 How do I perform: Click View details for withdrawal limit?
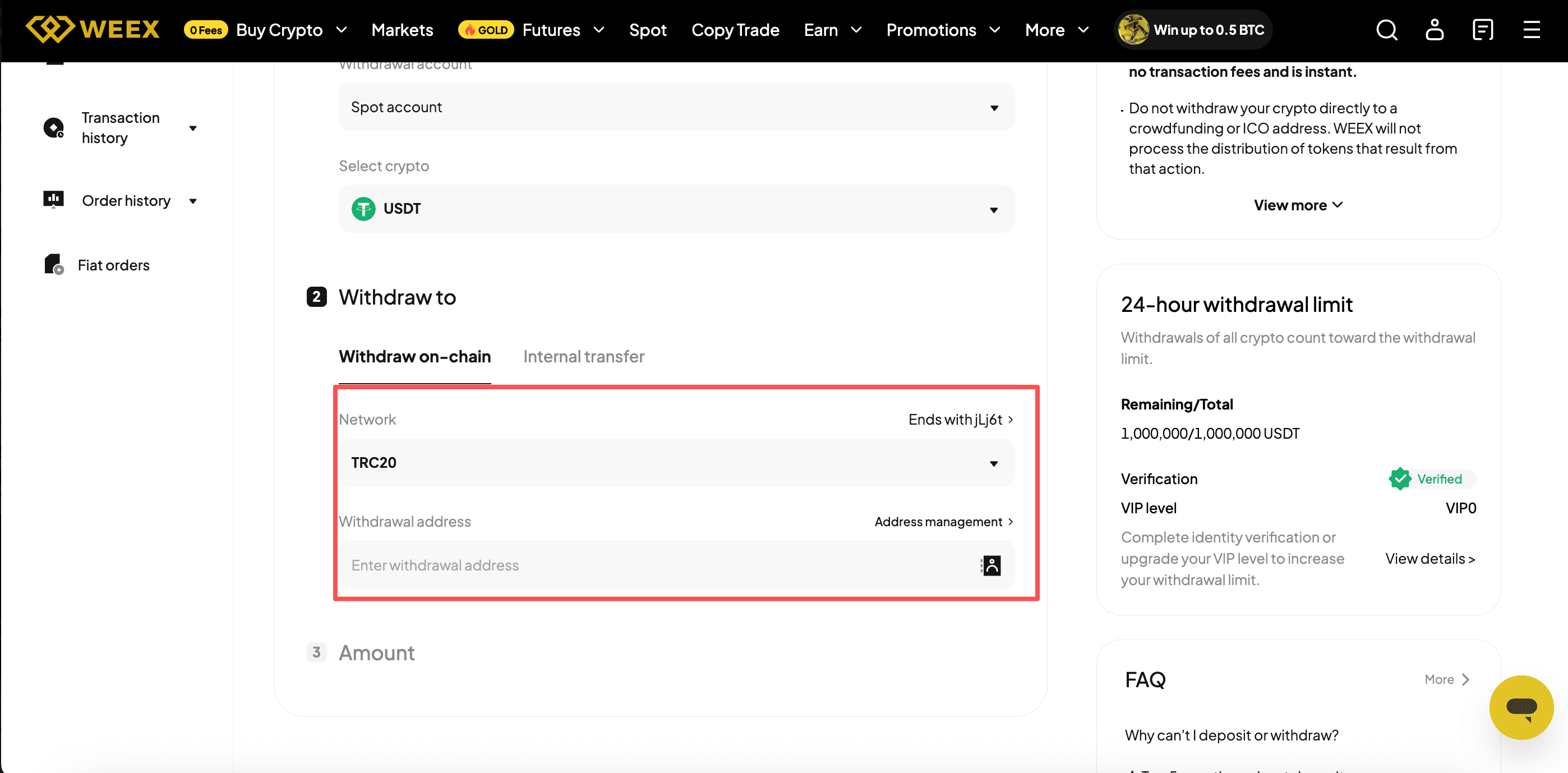pyautogui.click(x=1430, y=558)
